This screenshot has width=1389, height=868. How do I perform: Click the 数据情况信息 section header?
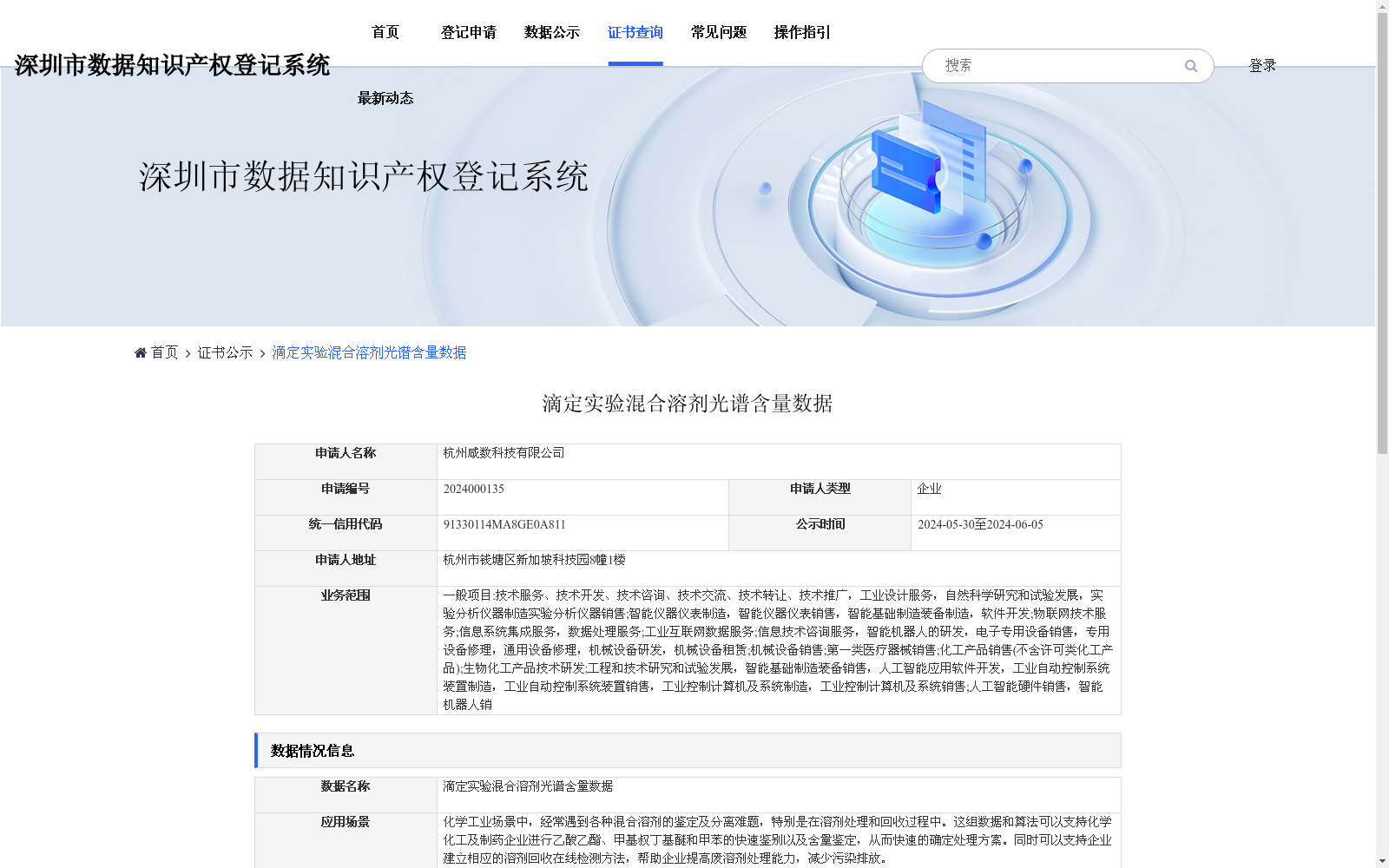pyautogui.click(x=688, y=751)
